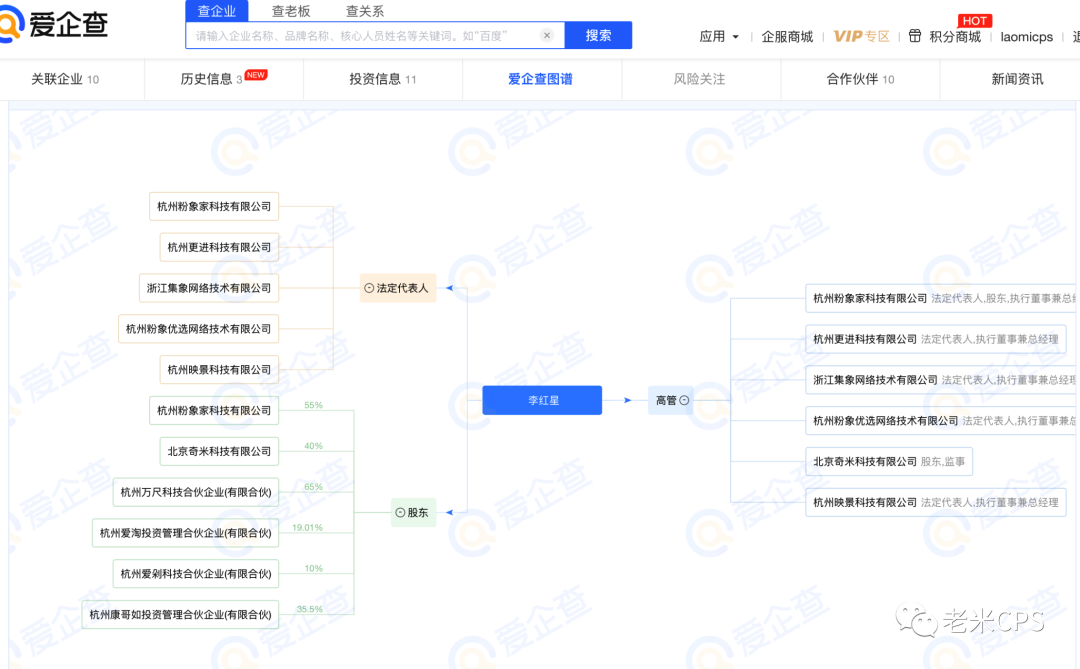The image size is (1080, 669).
Task: Click 杭州康哥如投资管理合伙企业(有限合伙) node
Action: pos(180,615)
